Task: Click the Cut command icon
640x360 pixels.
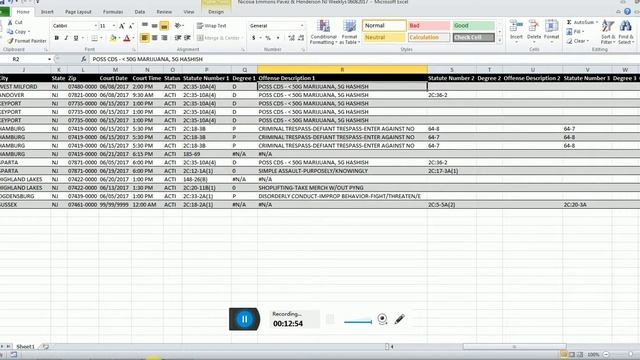Action: [x=10, y=22]
